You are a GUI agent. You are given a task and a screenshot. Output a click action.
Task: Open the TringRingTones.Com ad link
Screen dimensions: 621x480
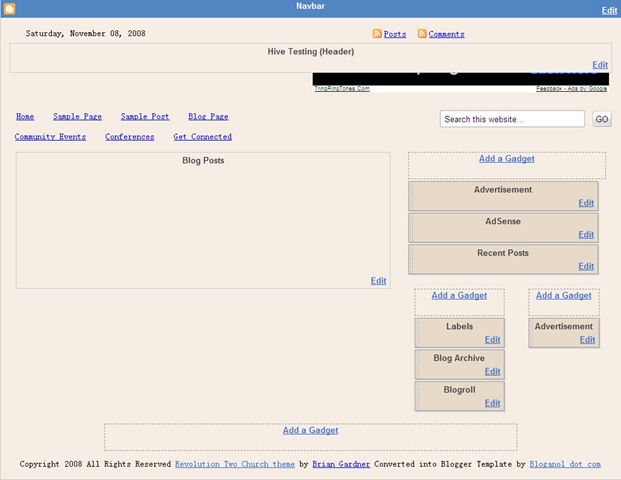[342, 89]
